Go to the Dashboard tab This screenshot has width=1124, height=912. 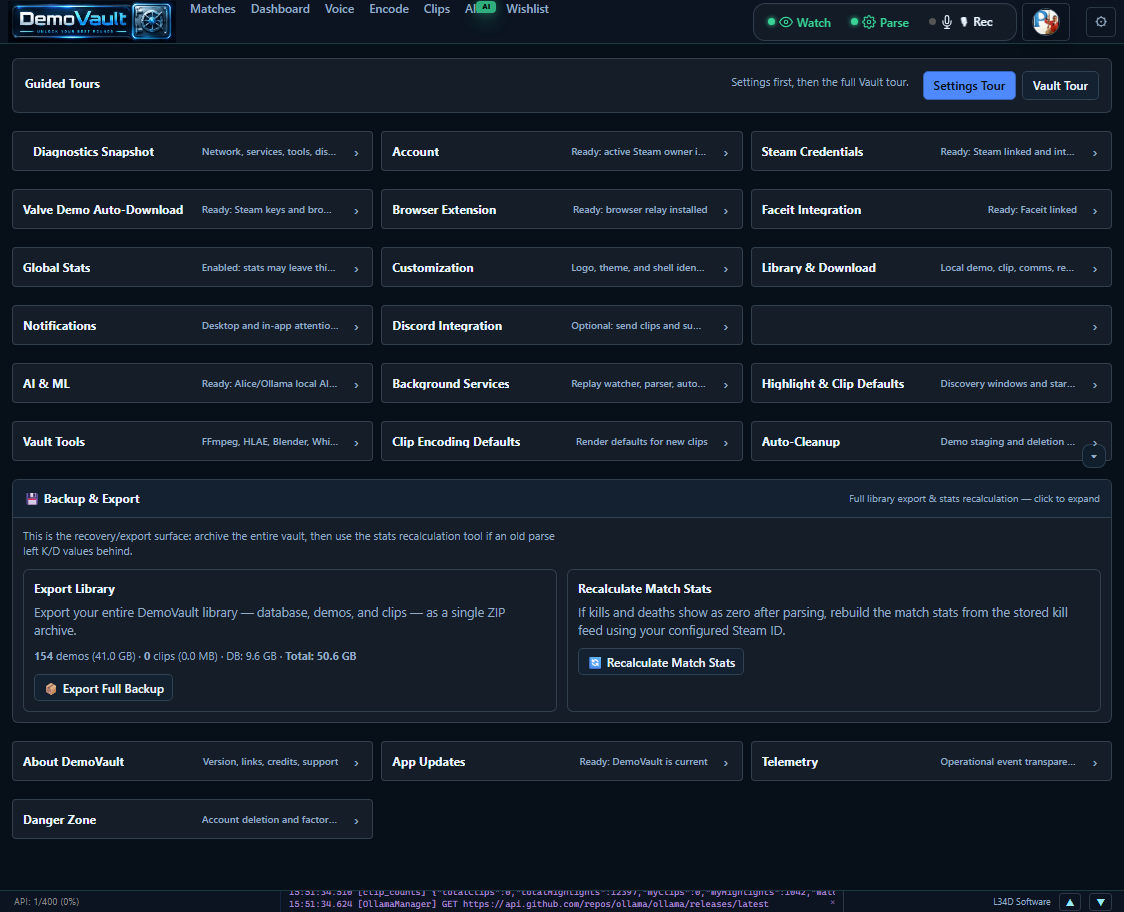(280, 9)
